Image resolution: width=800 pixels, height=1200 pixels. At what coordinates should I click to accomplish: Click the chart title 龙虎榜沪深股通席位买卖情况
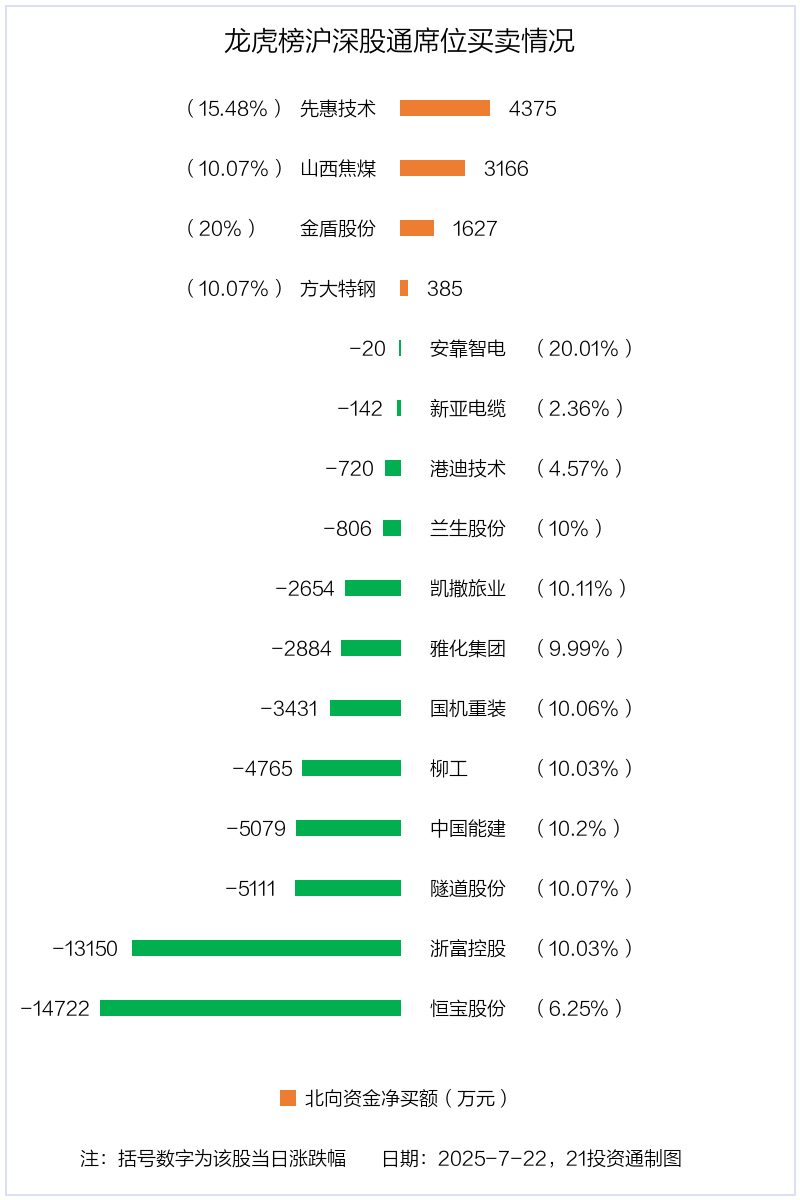[399, 42]
